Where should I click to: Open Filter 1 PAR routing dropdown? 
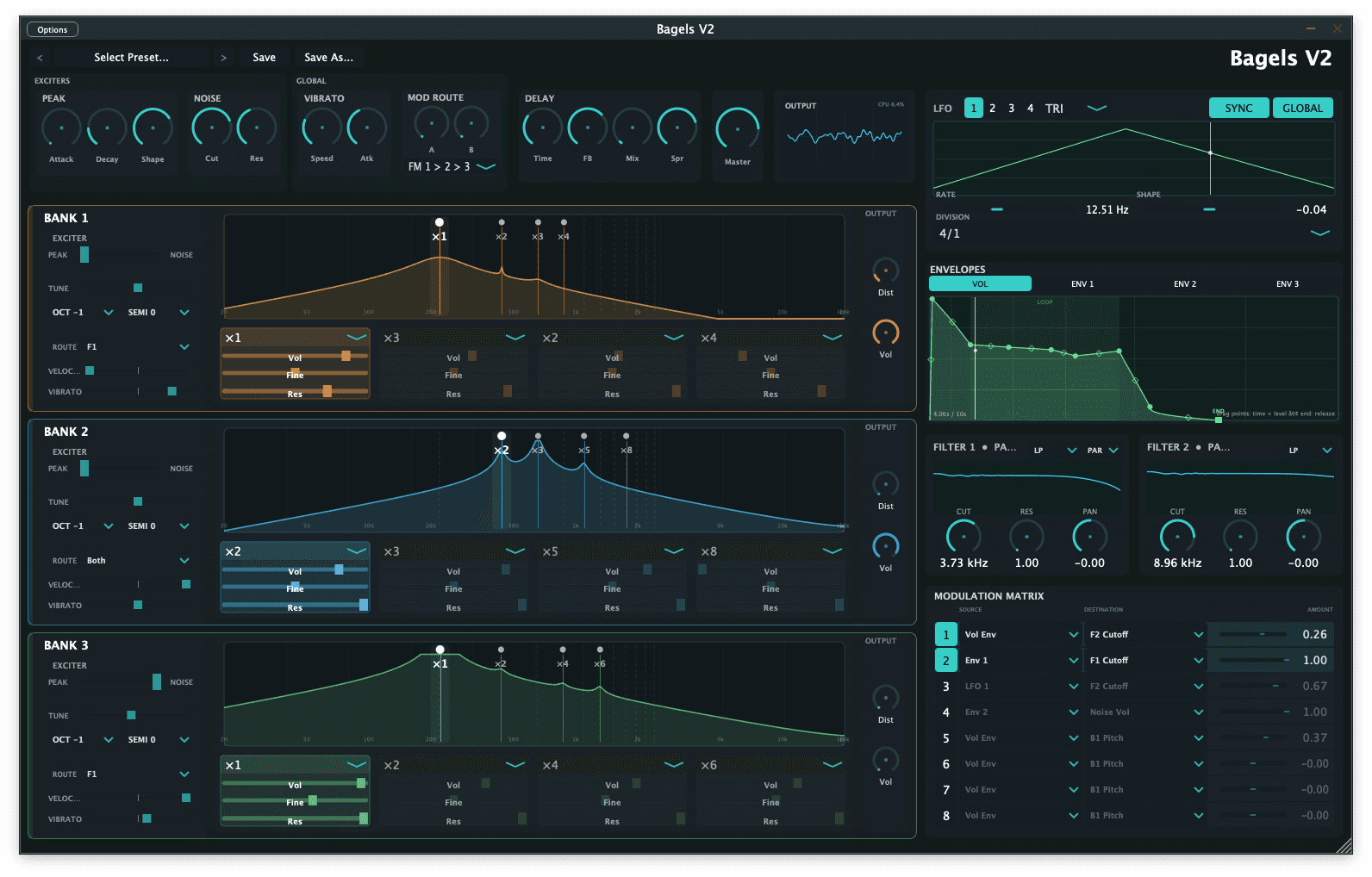[x=1103, y=451]
